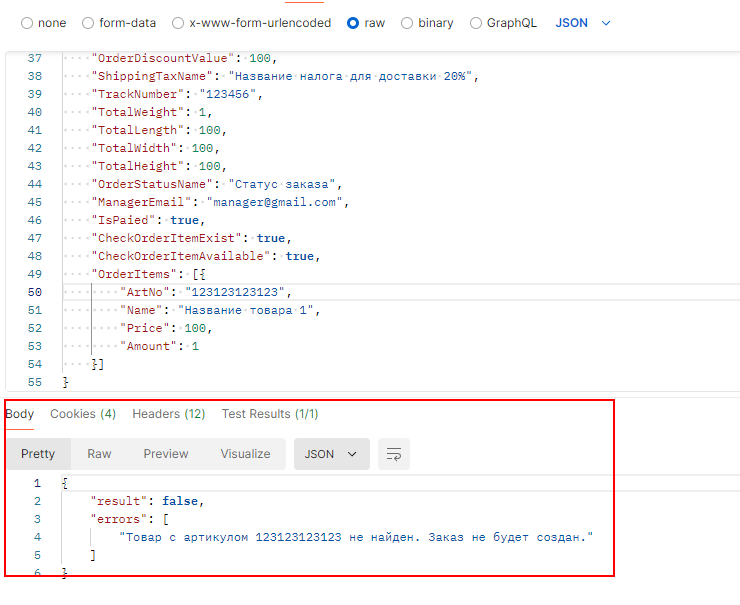The image size is (740, 605).
Task: Show the response Preview view
Action: pyautogui.click(x=165, y=454)
